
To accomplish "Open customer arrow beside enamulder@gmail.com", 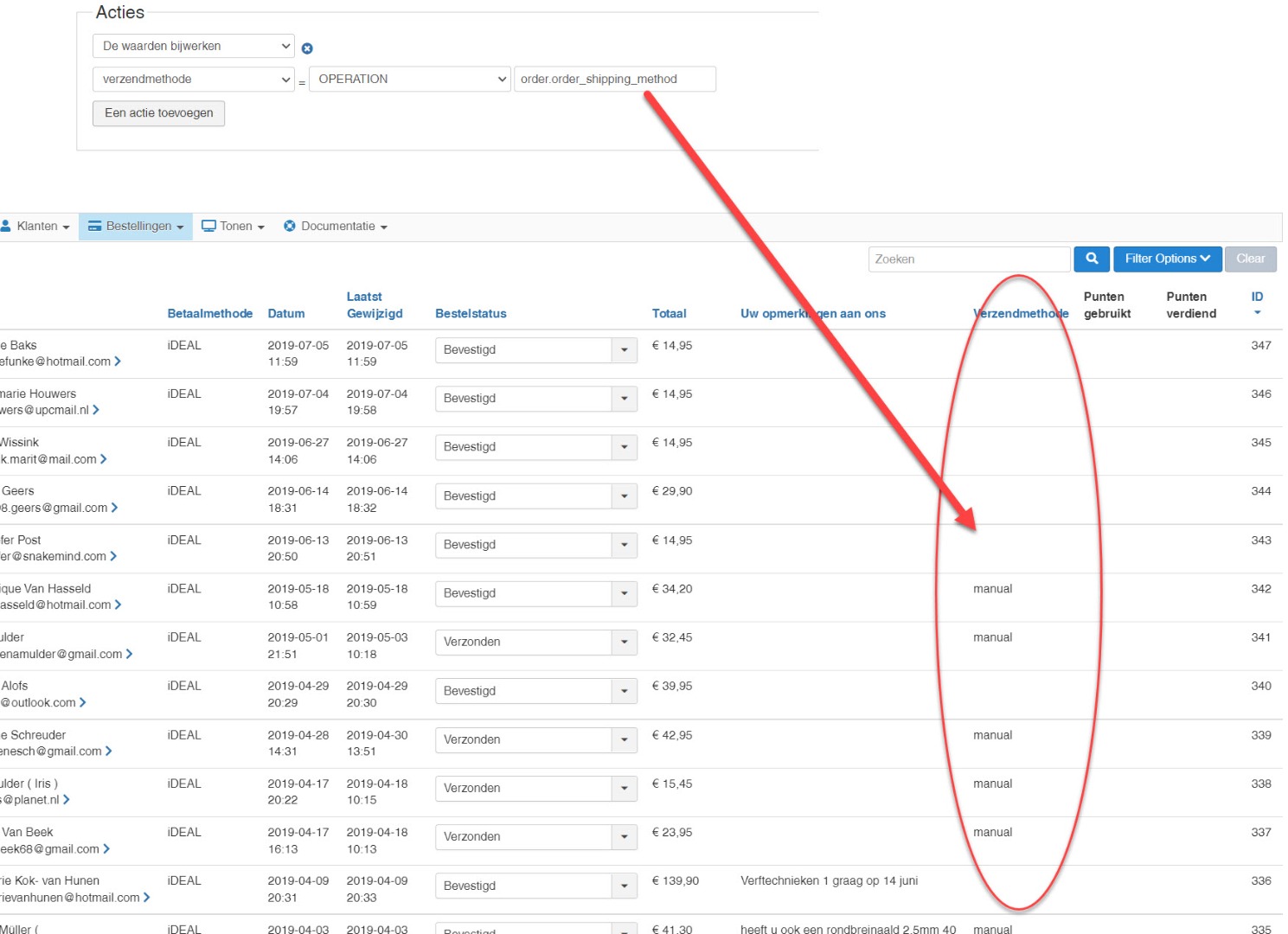I will pyautogui.click(x=129, y=654).
